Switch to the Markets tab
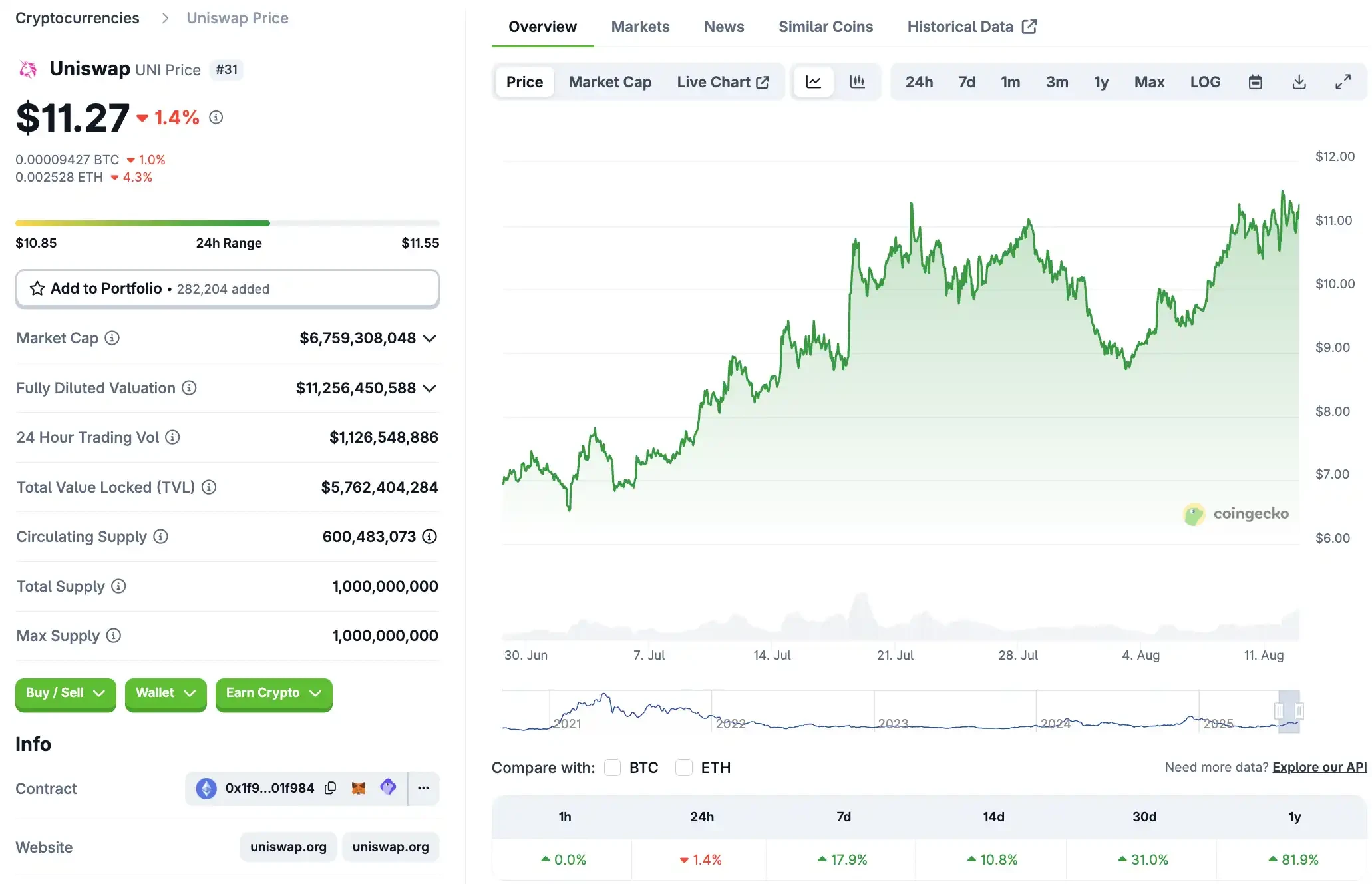The image size is (1372, 884). (639, 27)
